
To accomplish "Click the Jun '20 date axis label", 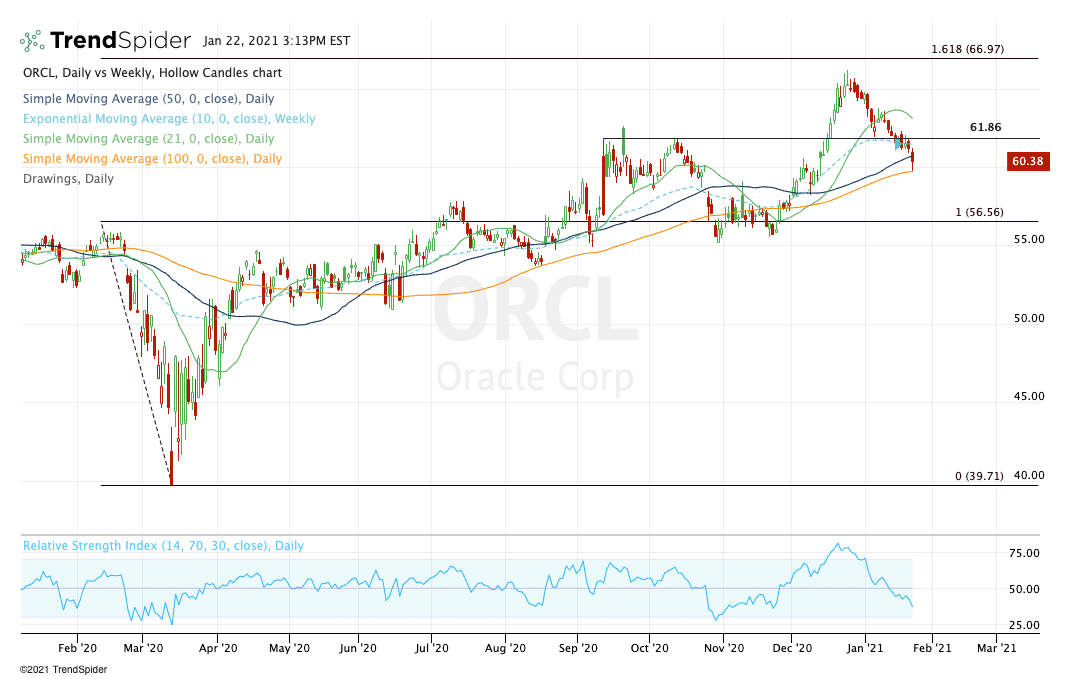I will click(x=359, y=648).
